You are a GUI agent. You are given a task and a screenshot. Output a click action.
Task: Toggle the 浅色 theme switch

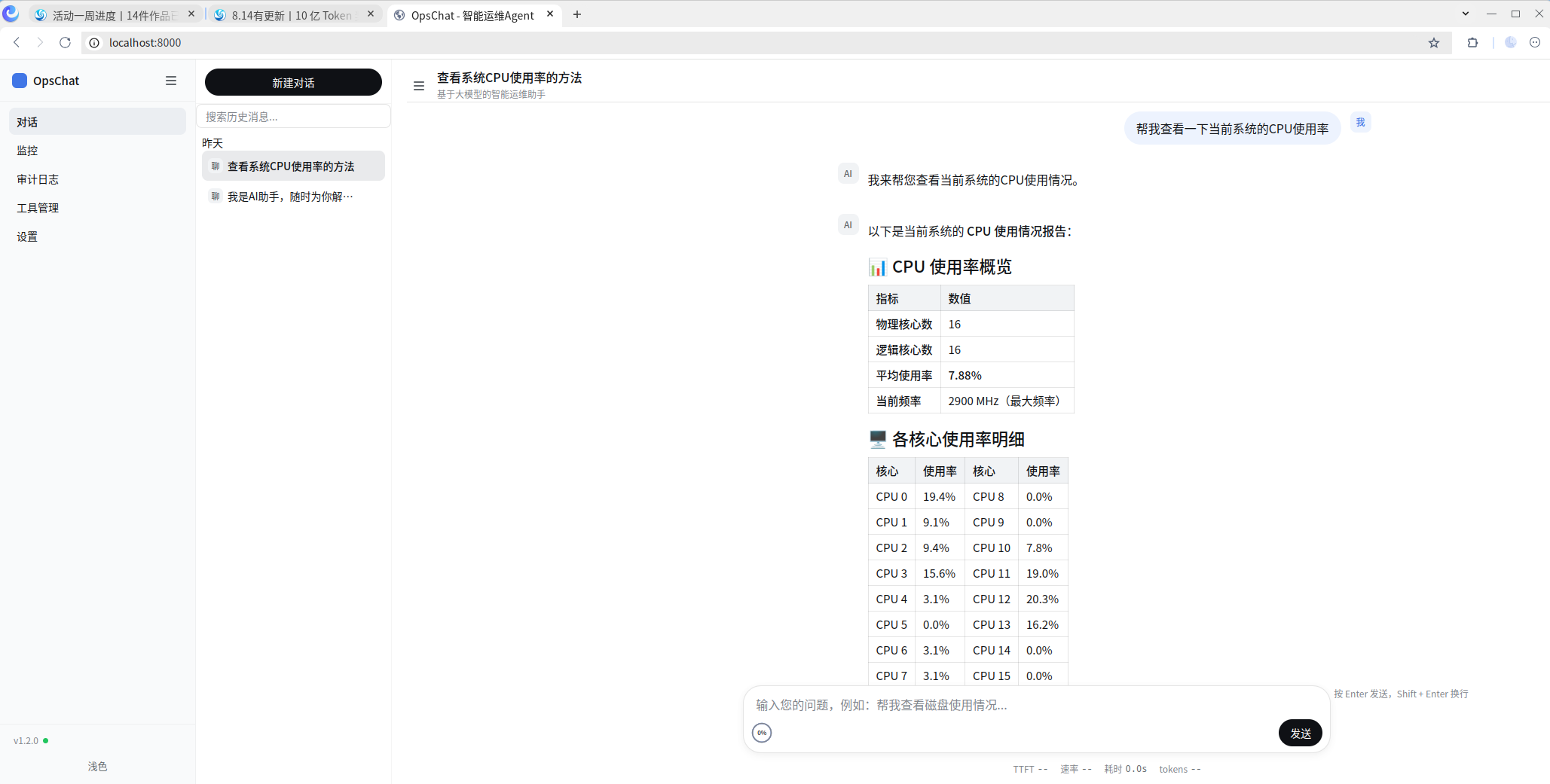(97, 766)
